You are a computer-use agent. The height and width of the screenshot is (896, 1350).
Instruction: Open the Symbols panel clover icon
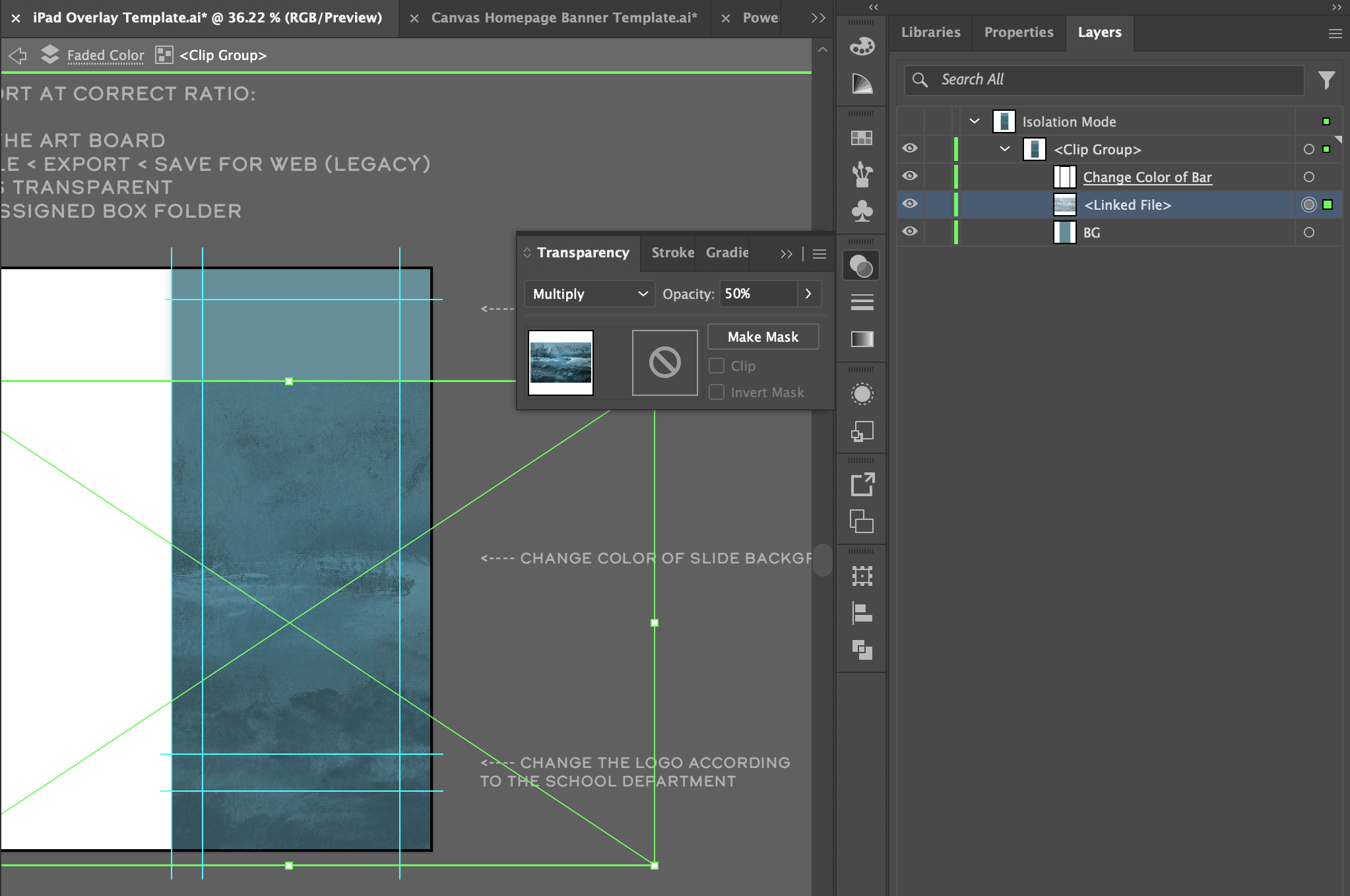(862, 211)
